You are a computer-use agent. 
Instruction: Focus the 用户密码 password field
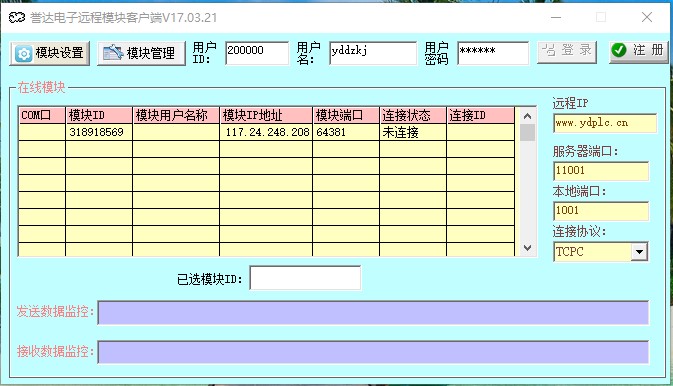click(493, 53)
